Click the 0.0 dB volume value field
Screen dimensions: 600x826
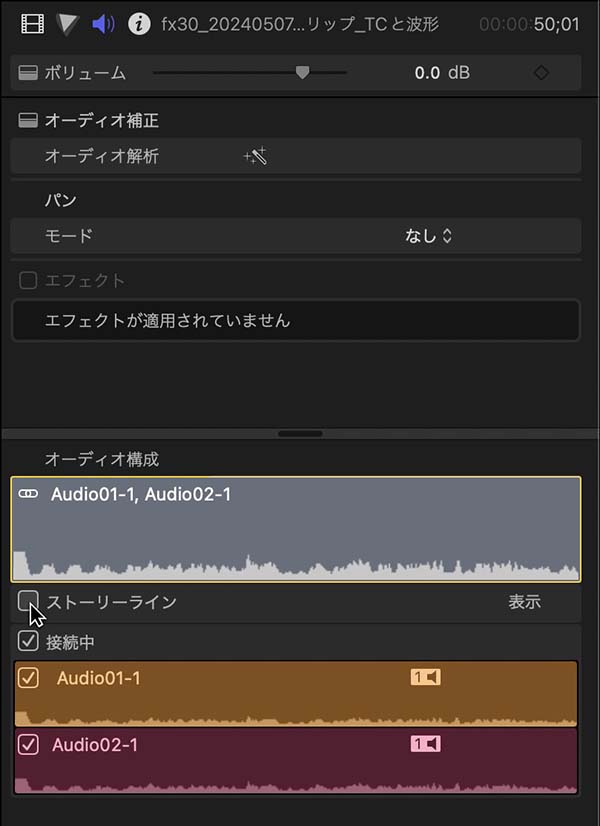(x=442, y=73)
